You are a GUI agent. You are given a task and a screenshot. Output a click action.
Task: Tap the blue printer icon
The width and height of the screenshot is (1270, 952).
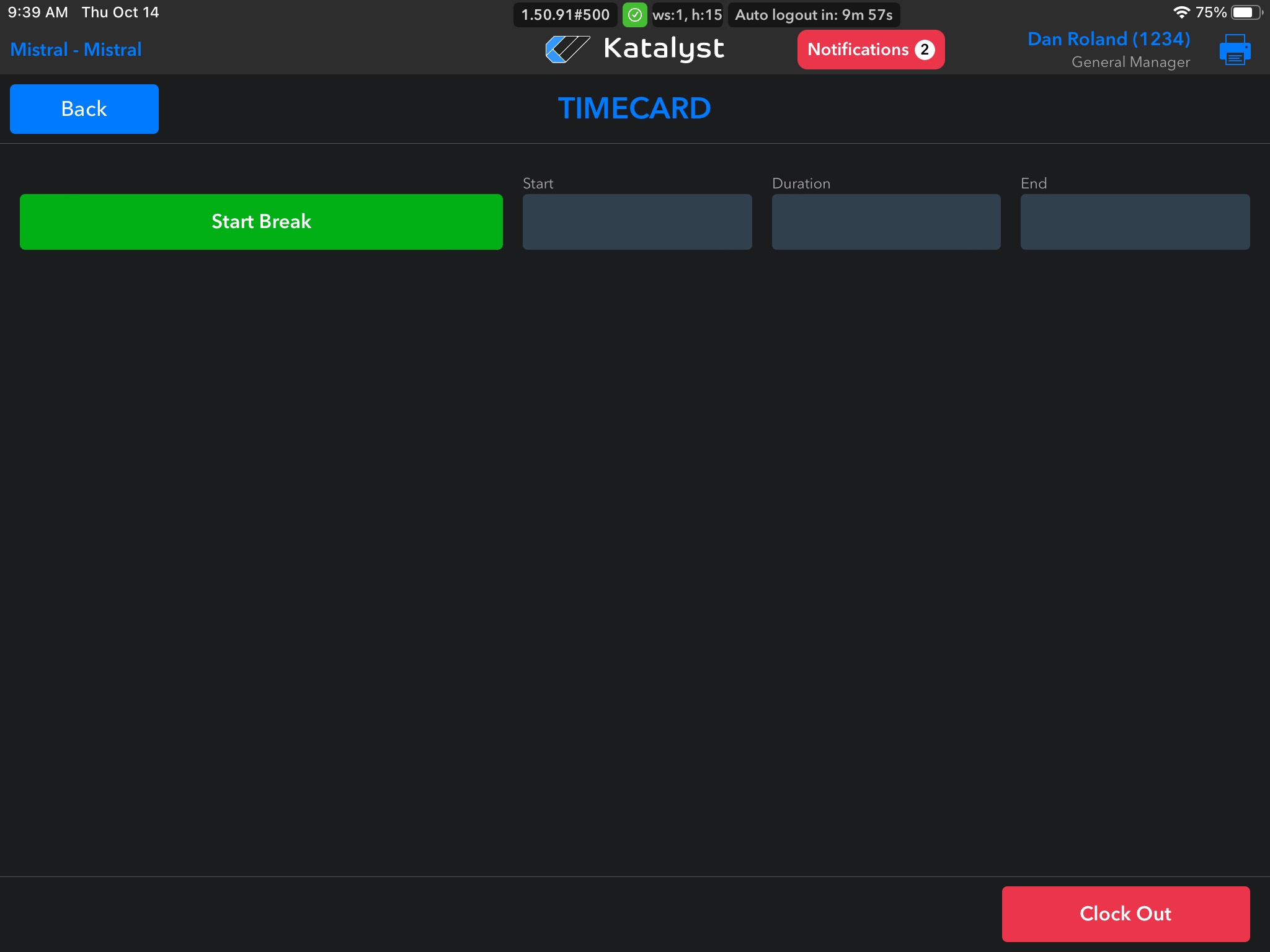tap(1234, 50)
